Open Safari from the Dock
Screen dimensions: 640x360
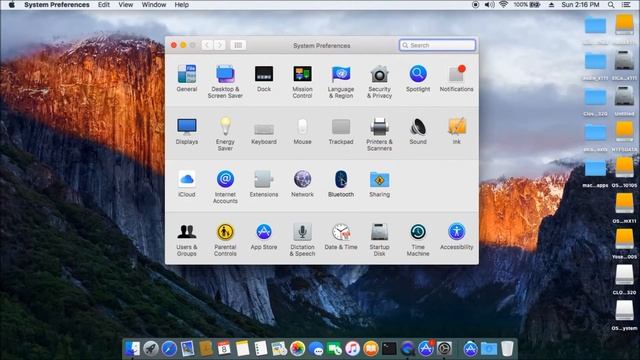click(x=169, y=349)
